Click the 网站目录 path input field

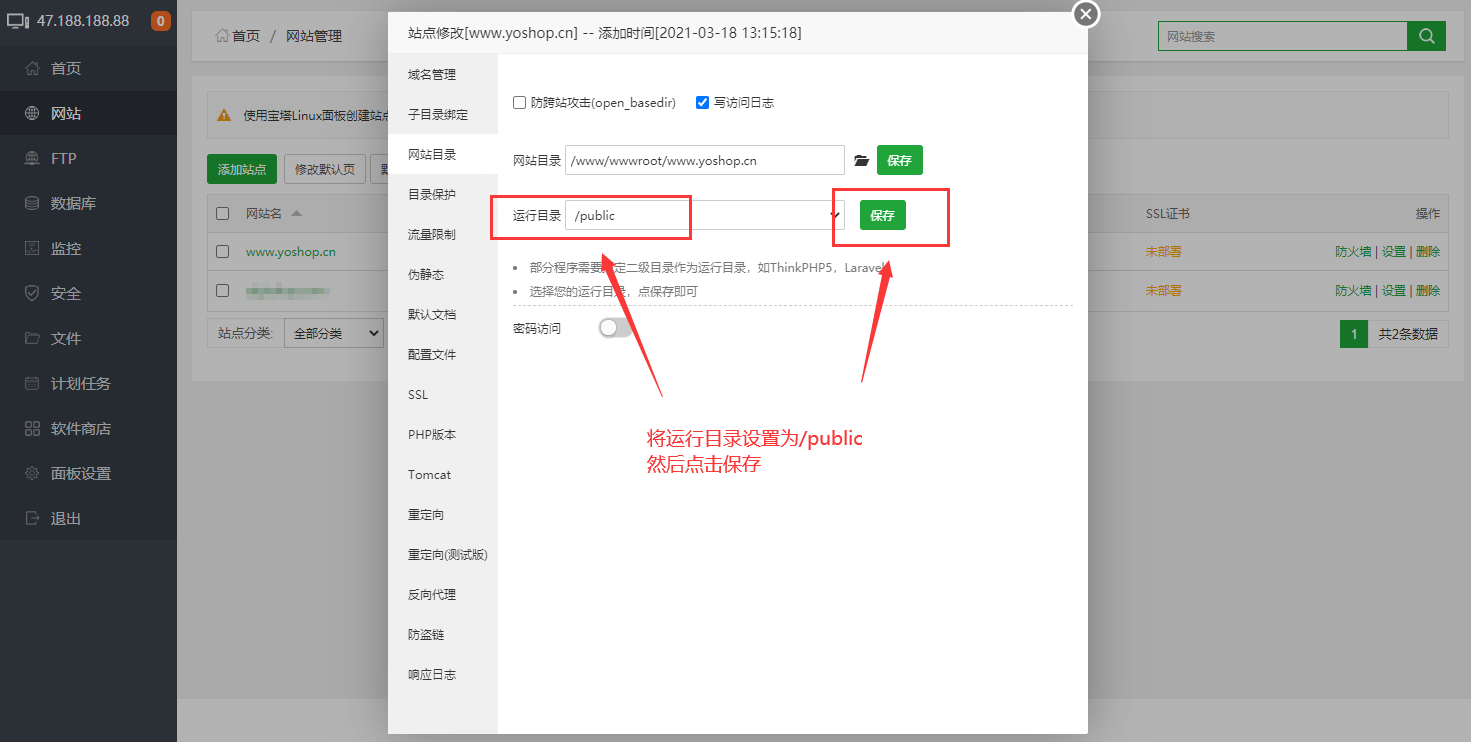(x=704, y=160)
